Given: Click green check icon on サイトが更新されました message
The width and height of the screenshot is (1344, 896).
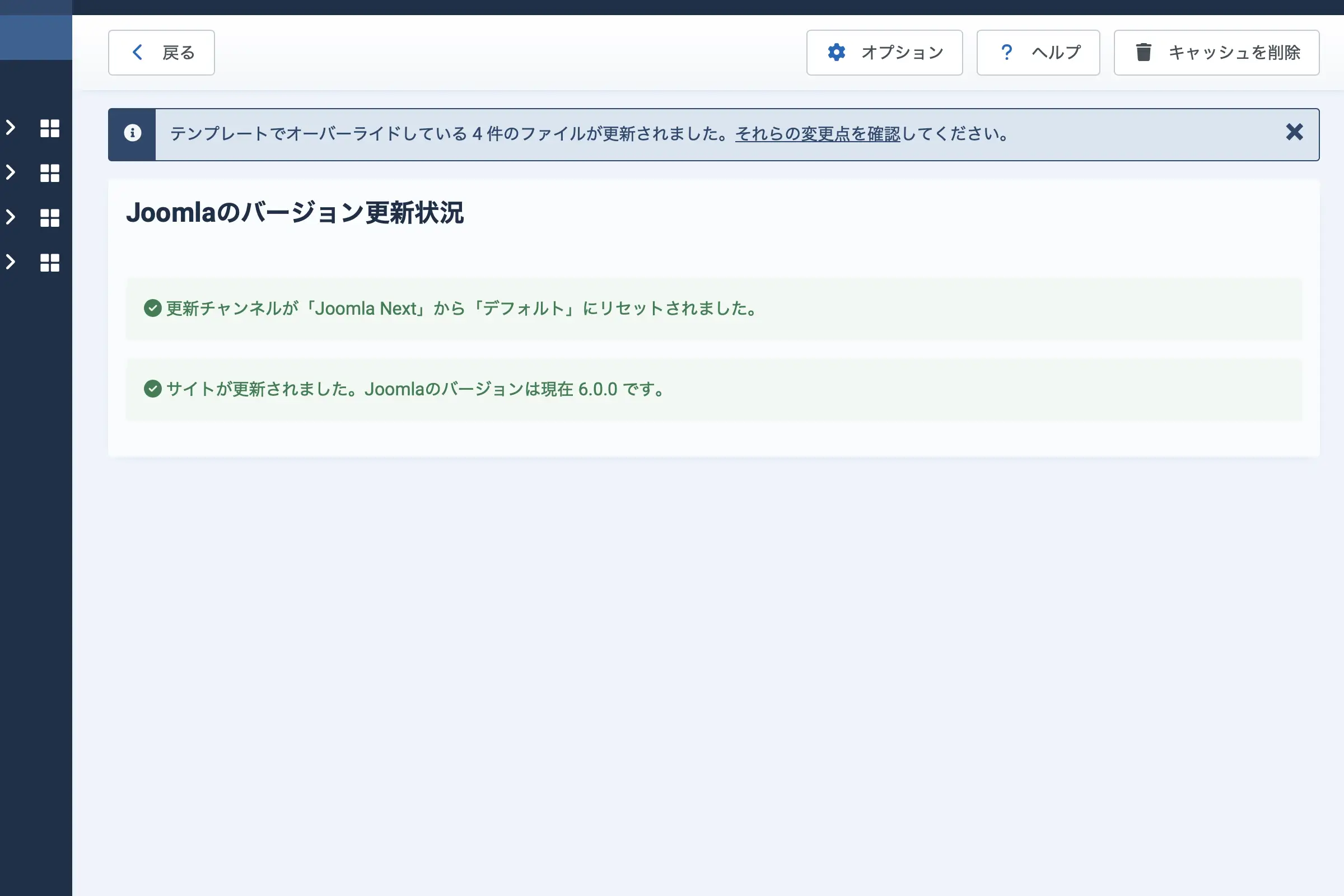Looking at the screenshot, I should click(152, 389).
